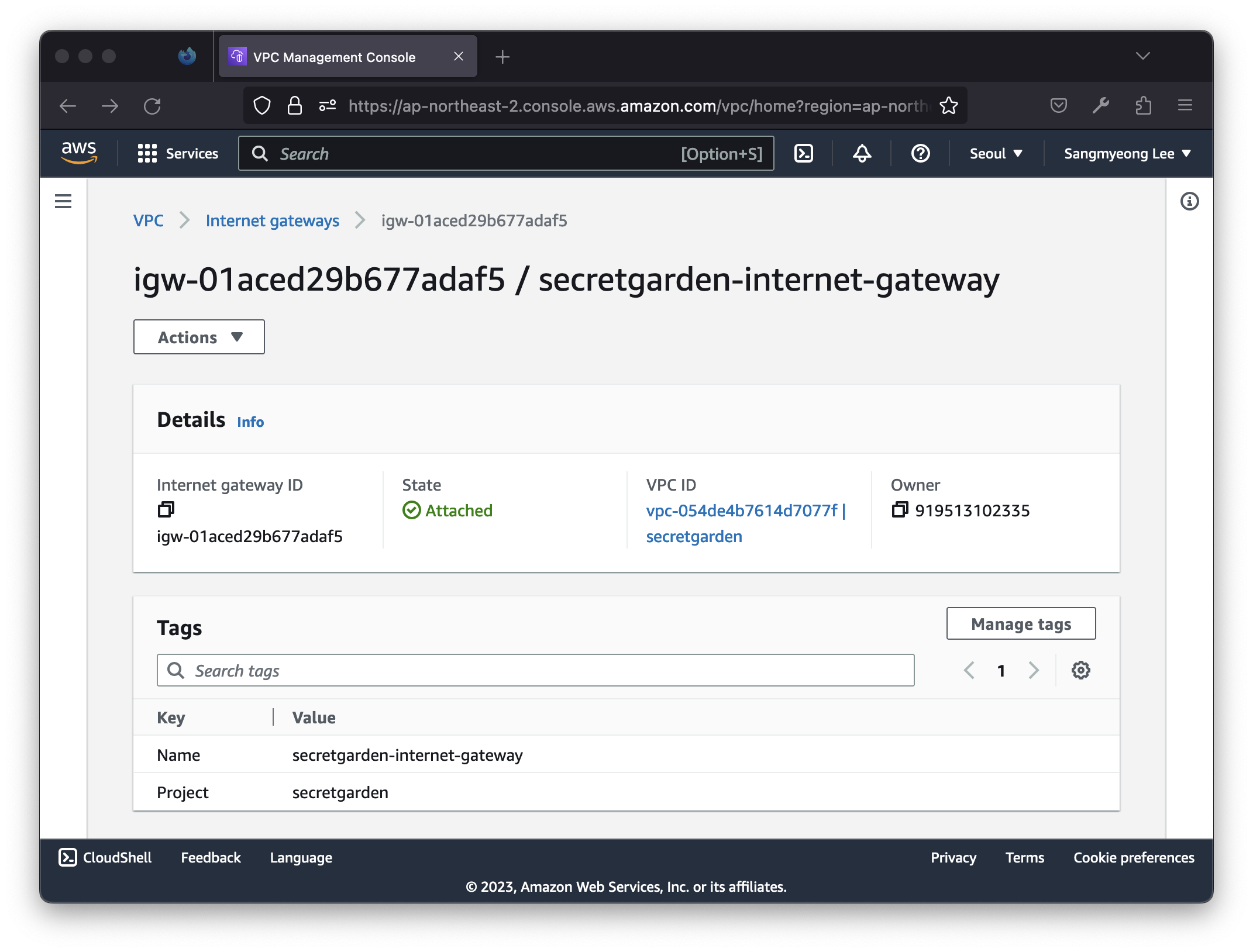Select the Attached state text
The height and width of the screenshot is (952, 1253).
[x=459, y=511]
